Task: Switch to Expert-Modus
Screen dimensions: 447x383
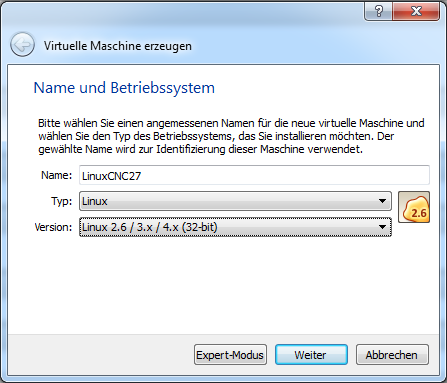Action: pyautogui.click(x=230, y=355)
